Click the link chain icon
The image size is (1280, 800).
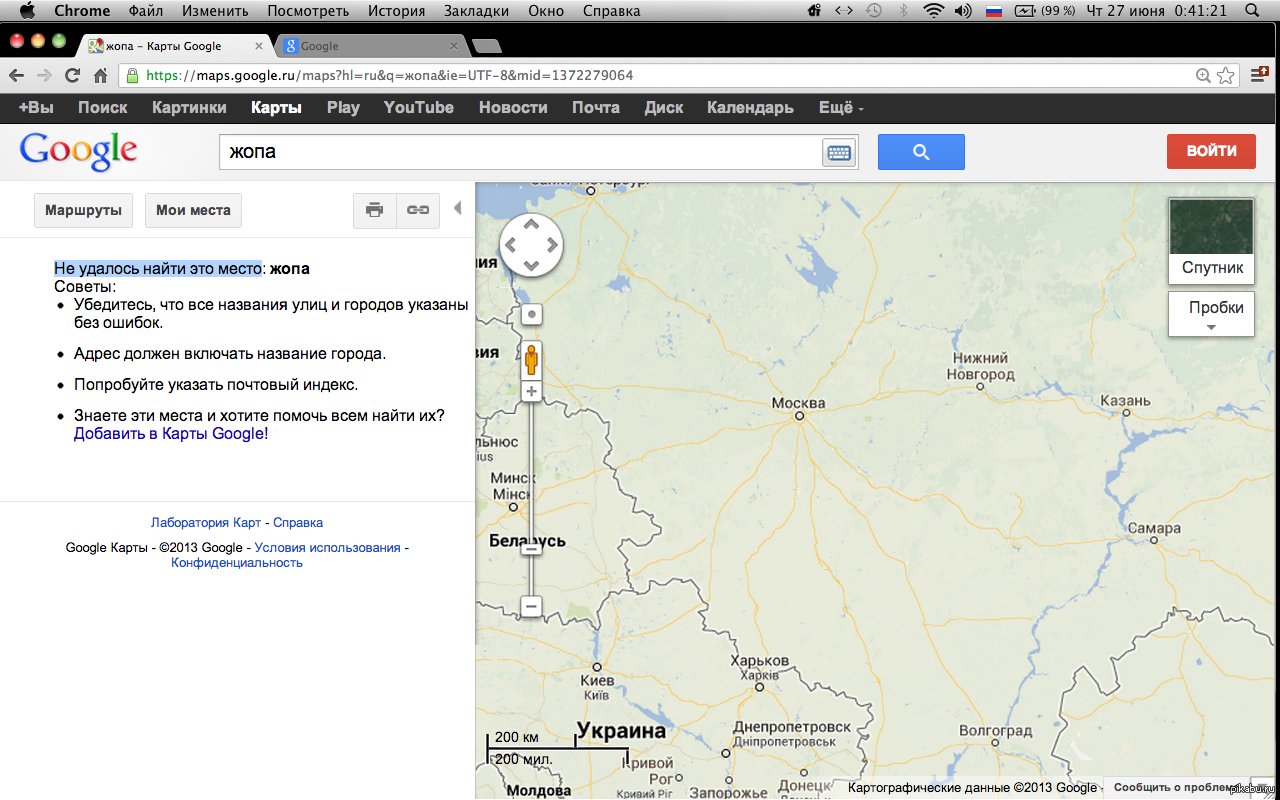418,210
